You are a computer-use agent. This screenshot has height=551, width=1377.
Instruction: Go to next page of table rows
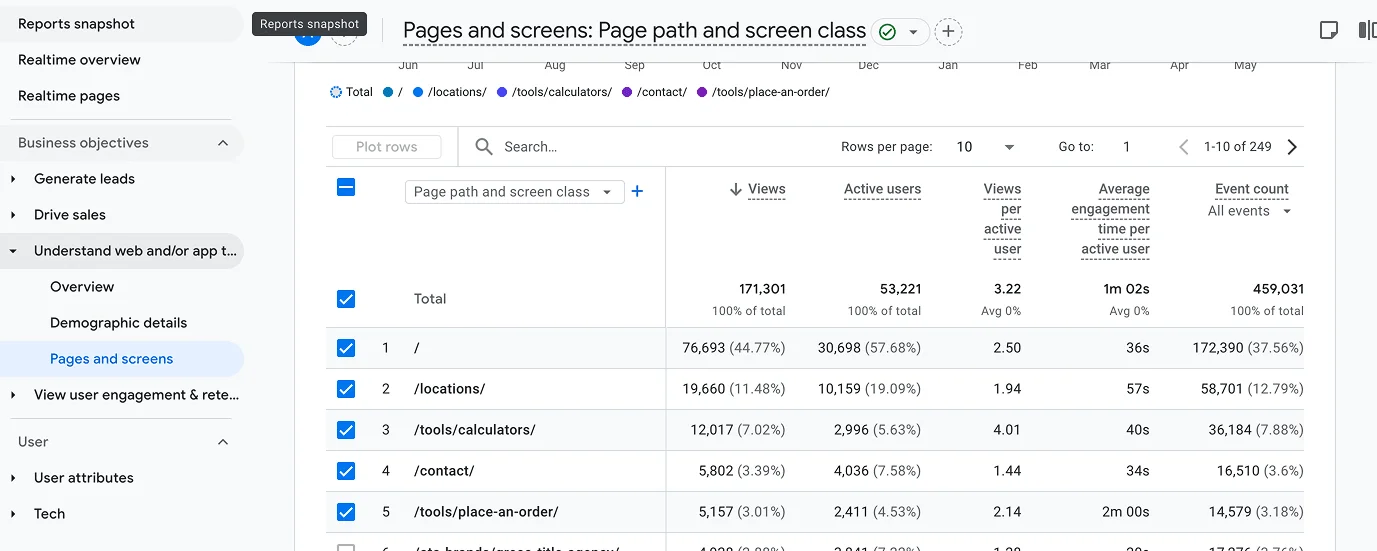tap(1292, 147)
